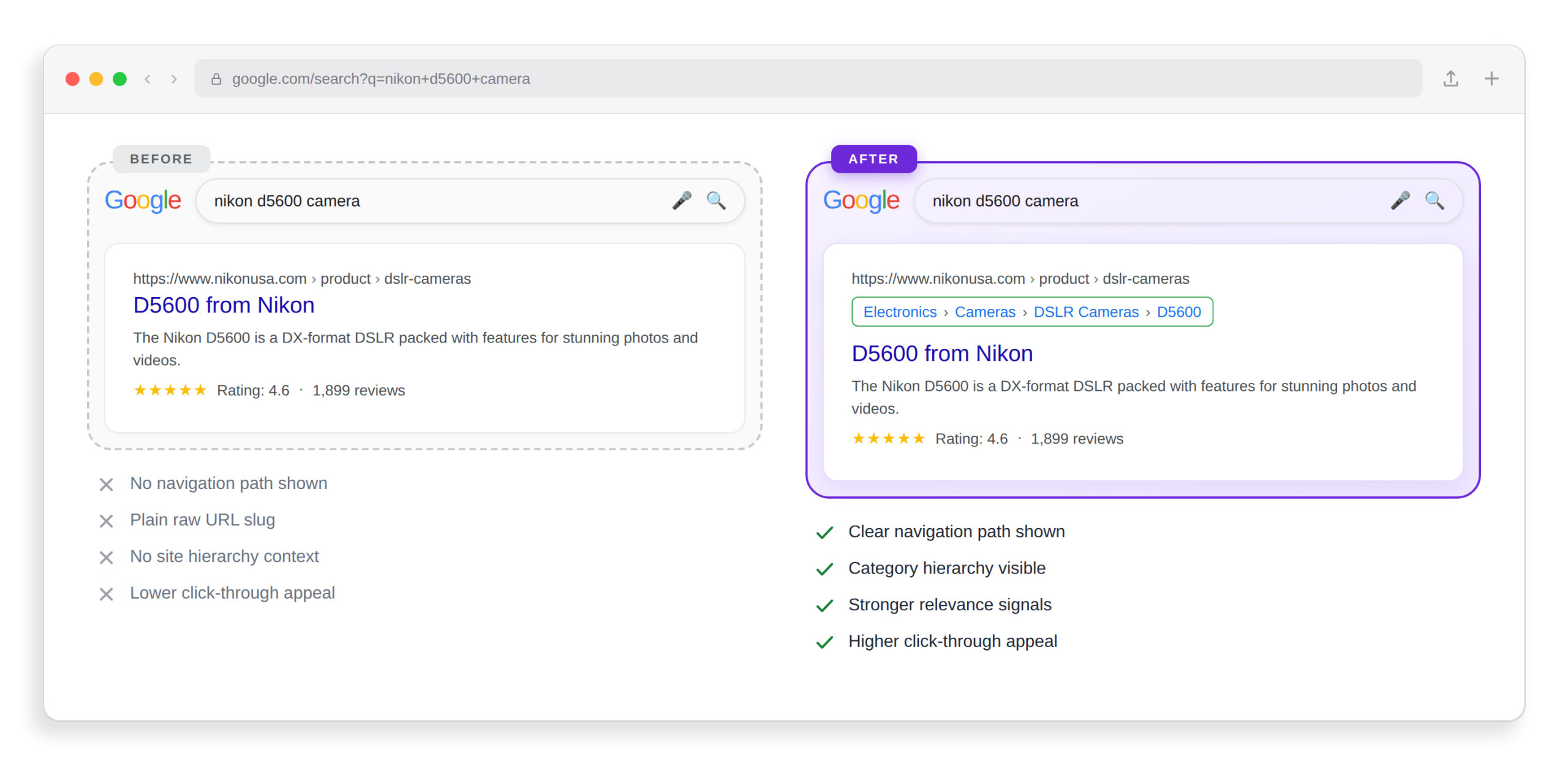Click 'Rating: 4.6' in Before result
The image size is (1568, 764).
click(x=253, y=391)
